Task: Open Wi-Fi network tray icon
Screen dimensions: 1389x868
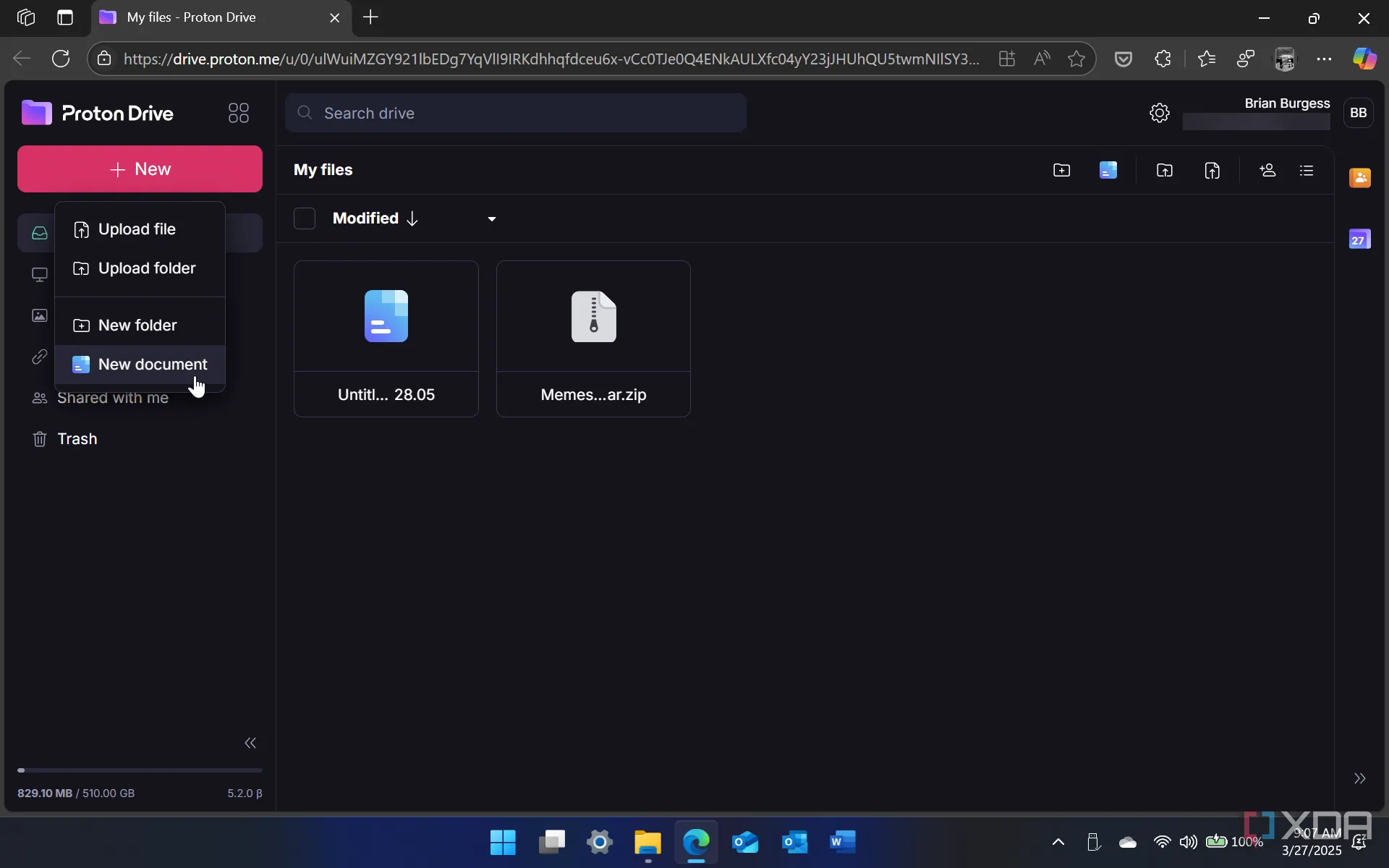Action: tap(1162, 842)
